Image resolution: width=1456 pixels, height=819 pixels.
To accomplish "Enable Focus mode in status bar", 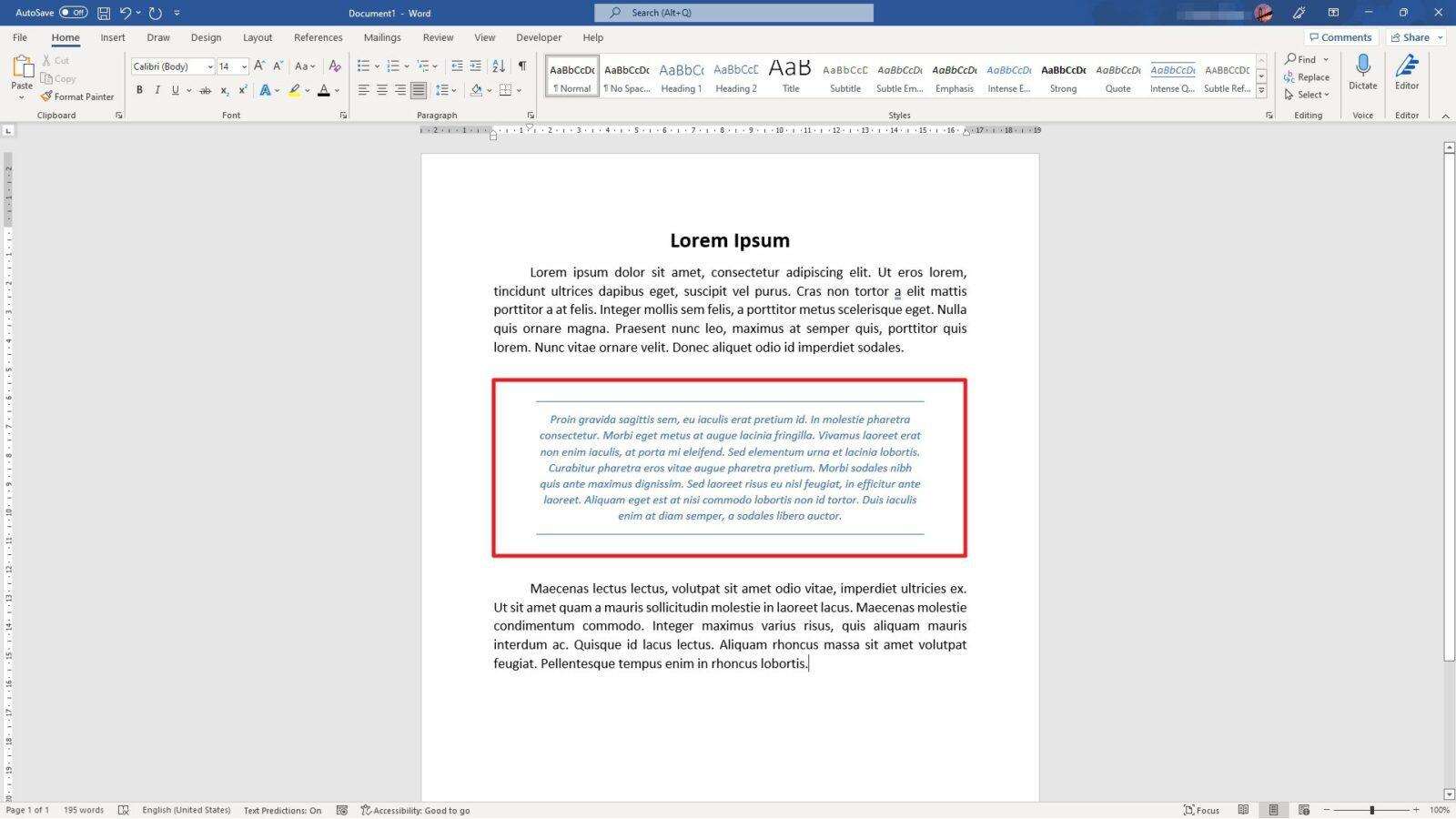I will [1201, 809].
